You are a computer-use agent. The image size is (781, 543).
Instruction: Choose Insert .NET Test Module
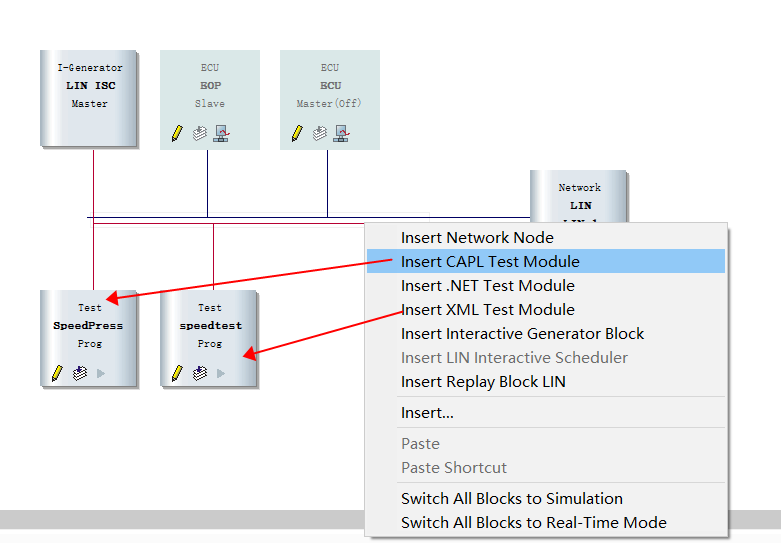(x=546, y=285)
